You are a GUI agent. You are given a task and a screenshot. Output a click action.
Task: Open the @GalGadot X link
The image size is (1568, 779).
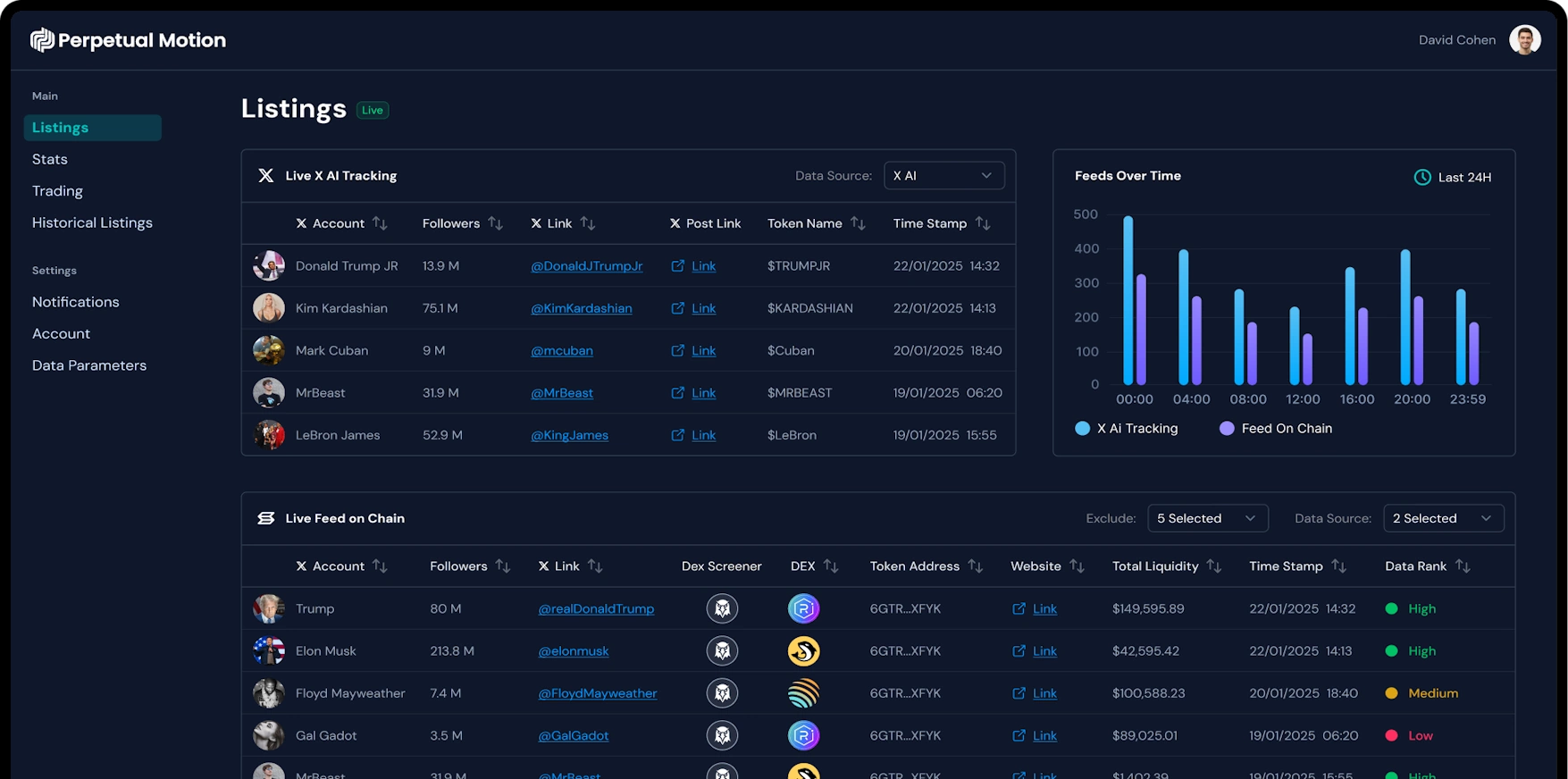point(574,735)
